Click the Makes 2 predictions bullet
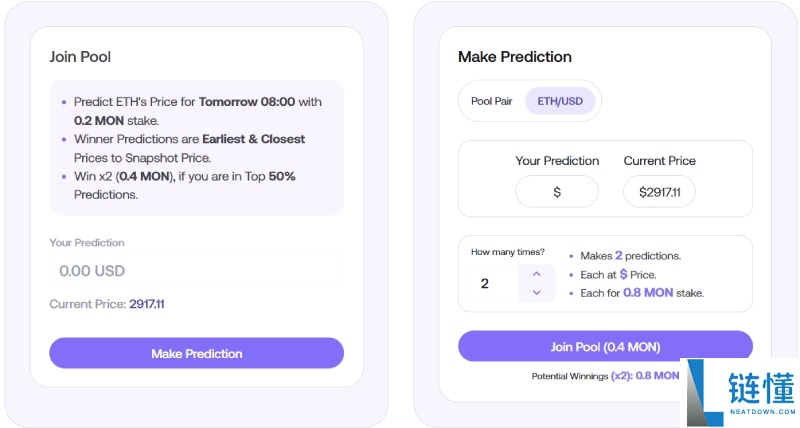The width and height of the screenshot is (800, 428). click(x=630, y=256)
